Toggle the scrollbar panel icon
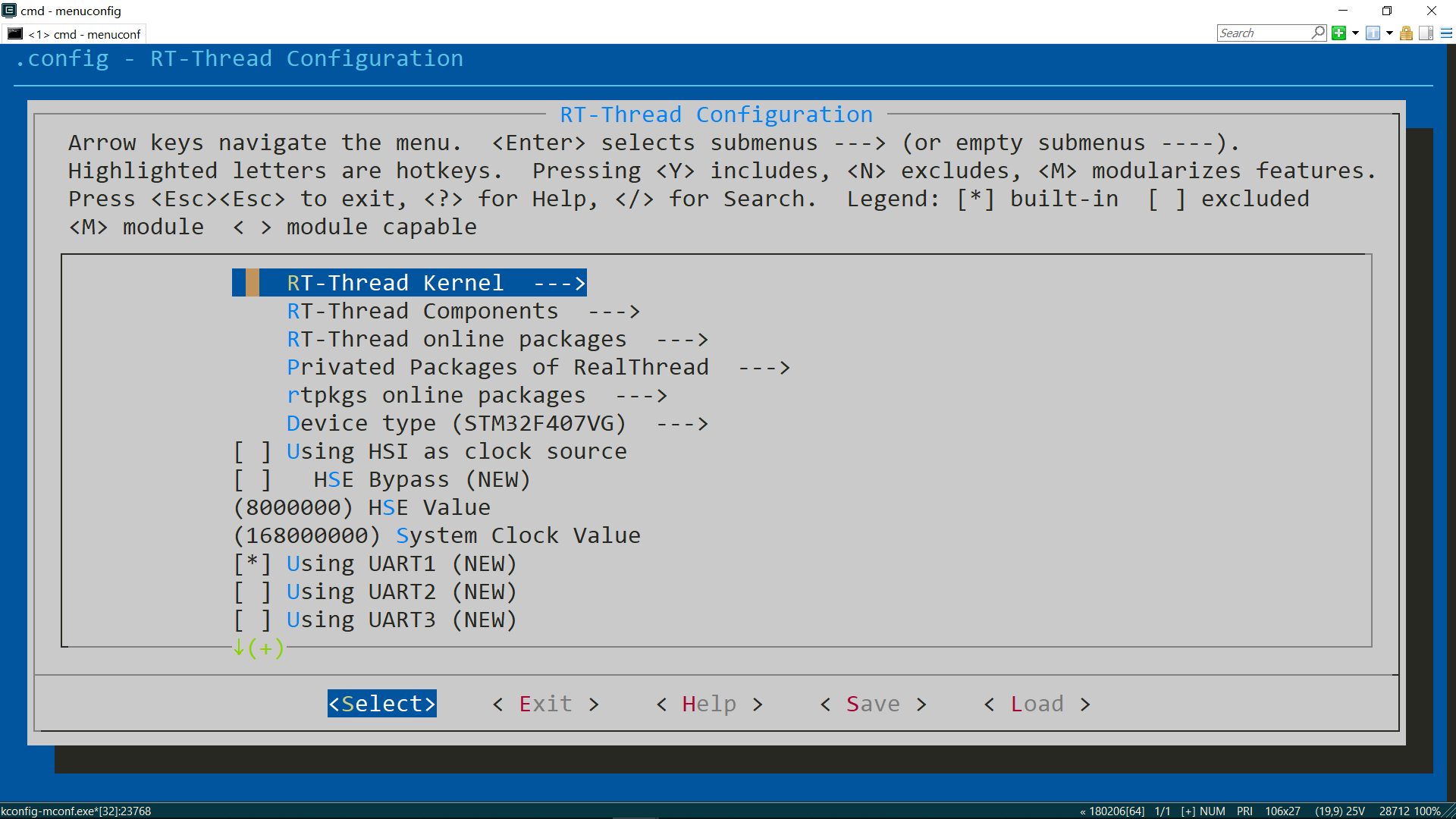1456x819 pixels. coord(1426,33)
